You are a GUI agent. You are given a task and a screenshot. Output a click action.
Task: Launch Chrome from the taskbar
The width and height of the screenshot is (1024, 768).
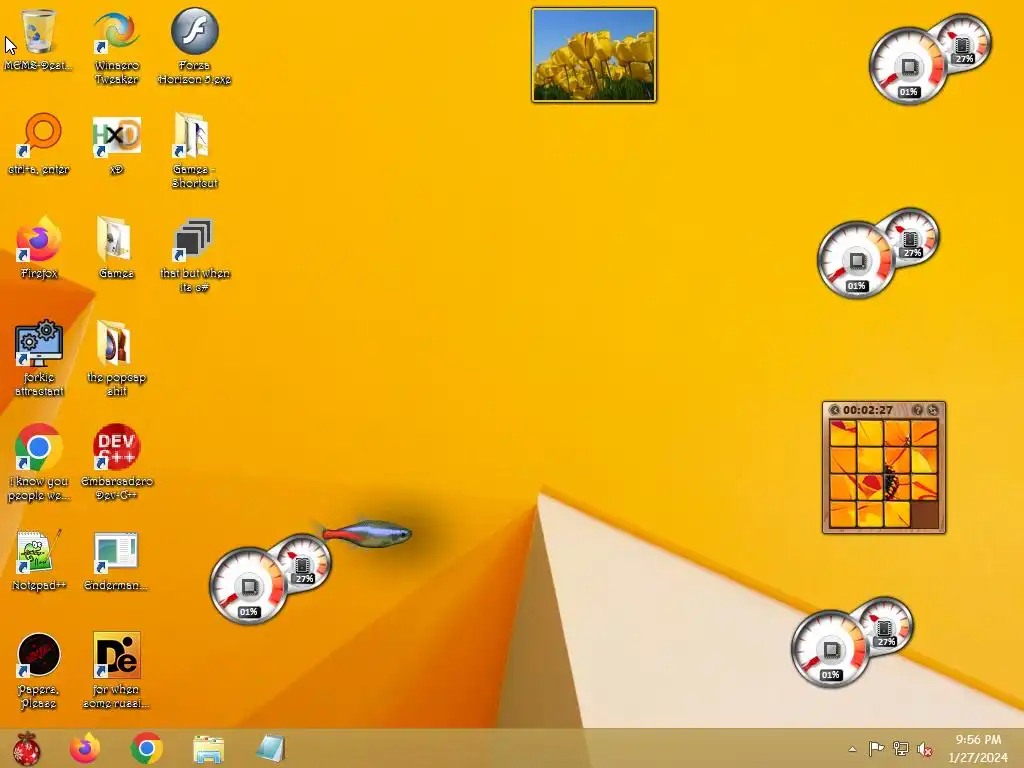(146, 748)
